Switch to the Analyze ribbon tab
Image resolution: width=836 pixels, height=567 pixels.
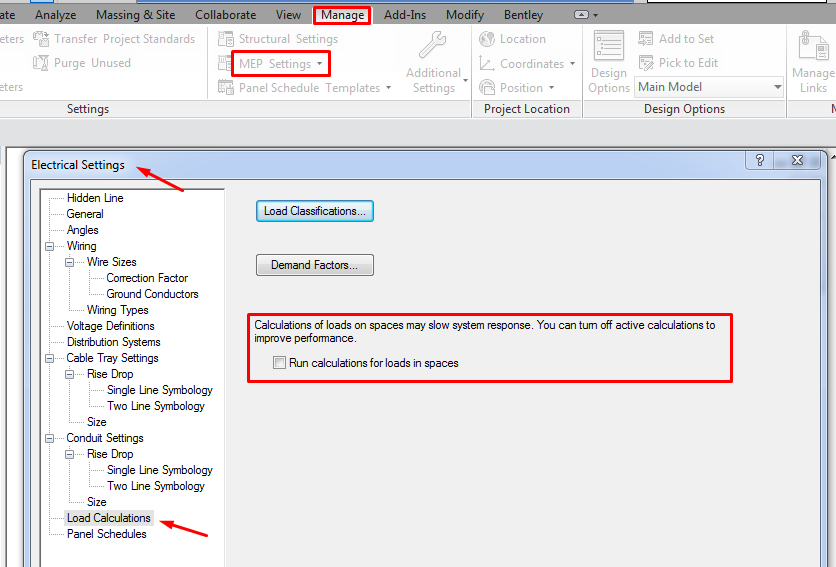(x=55, y=15)
